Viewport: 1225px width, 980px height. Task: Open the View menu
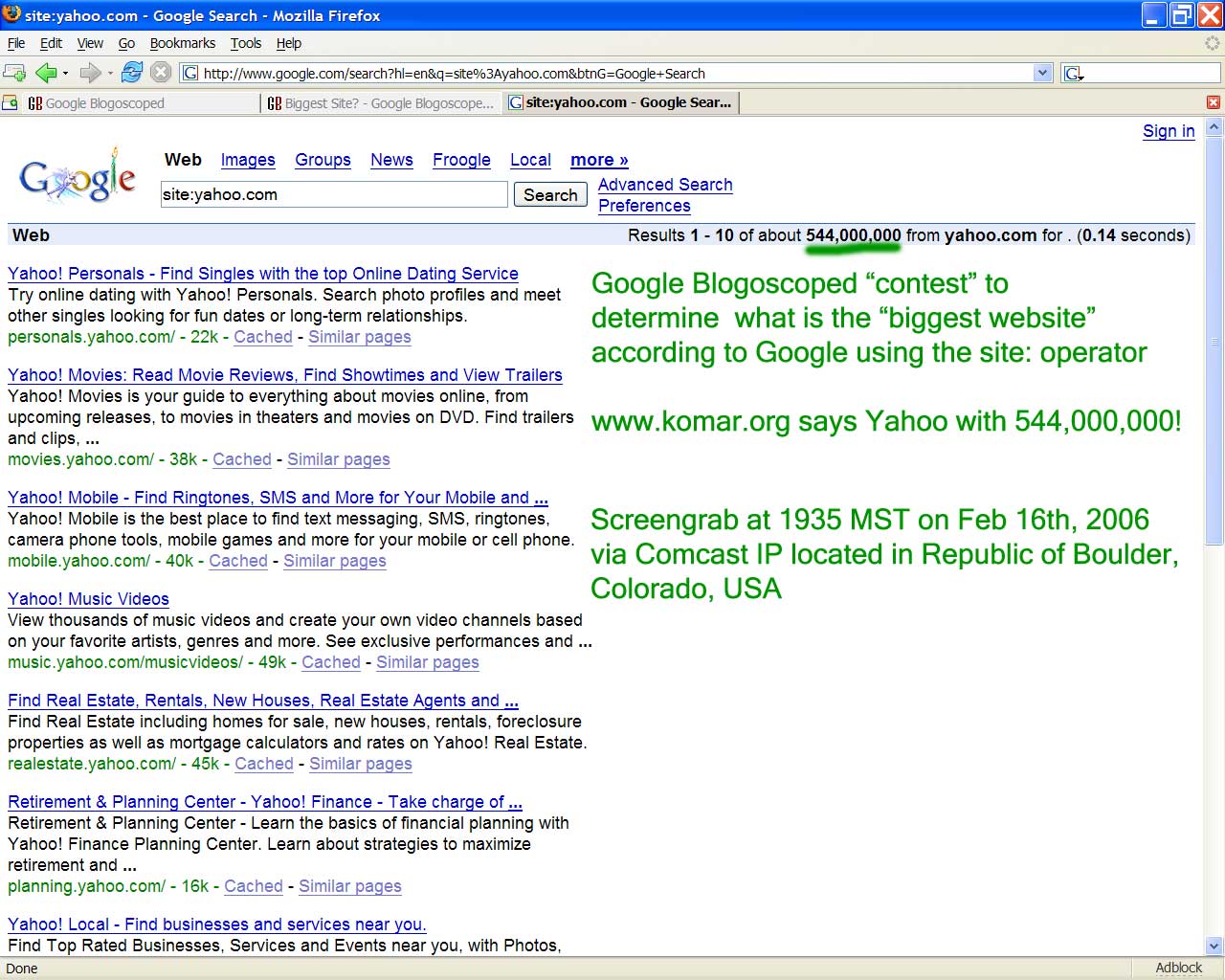click(x=90, y=43)
